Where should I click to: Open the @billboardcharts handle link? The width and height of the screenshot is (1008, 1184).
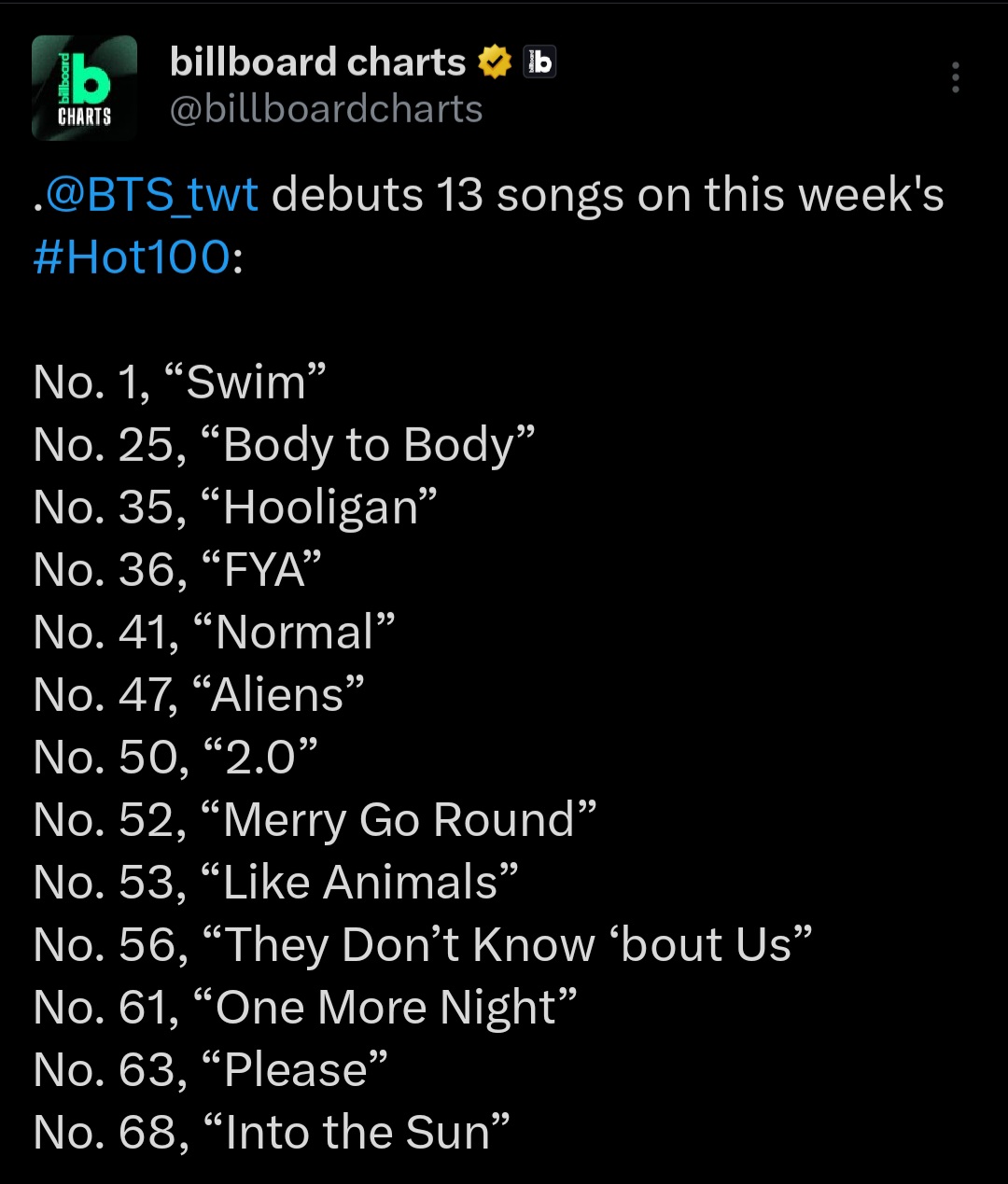(327, 110)
